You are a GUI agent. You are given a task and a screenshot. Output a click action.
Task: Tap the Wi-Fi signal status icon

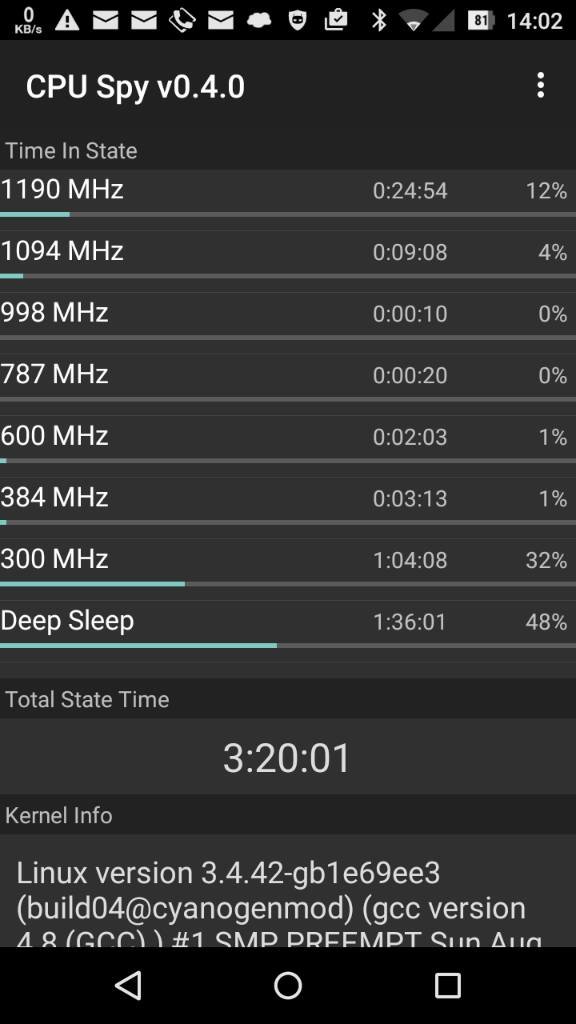click(413, 20)
